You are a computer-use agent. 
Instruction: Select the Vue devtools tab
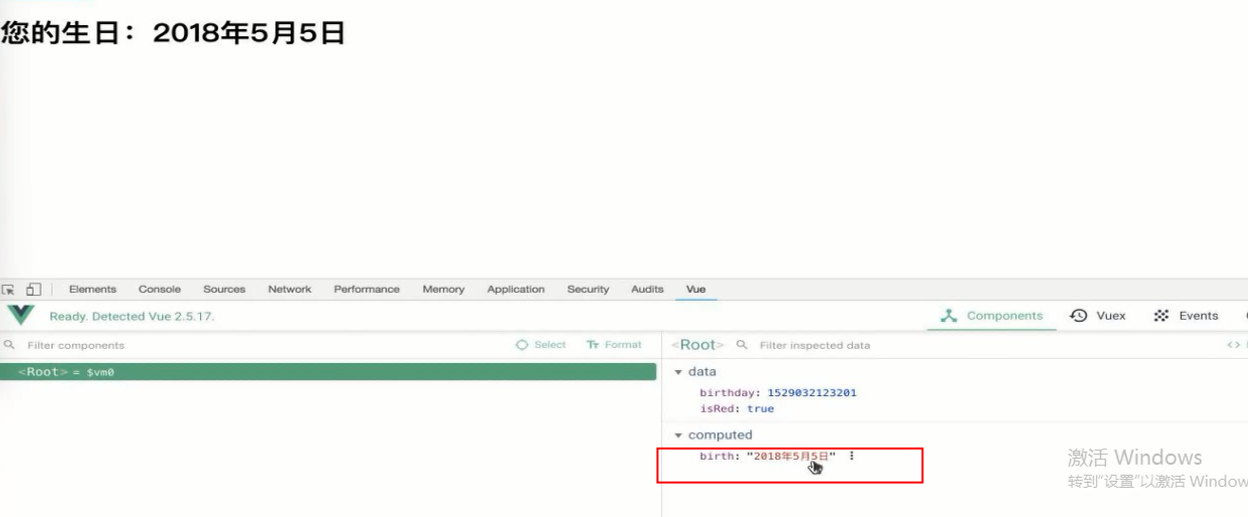tap(696, 289)
